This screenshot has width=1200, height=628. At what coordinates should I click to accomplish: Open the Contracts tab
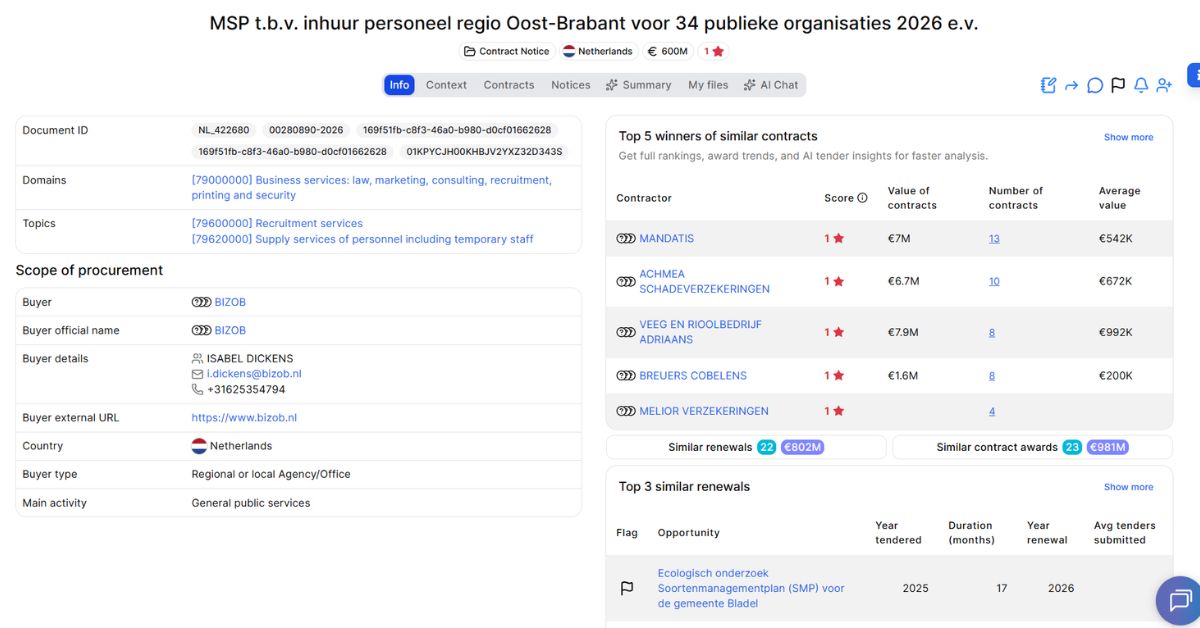pos(509,85)
